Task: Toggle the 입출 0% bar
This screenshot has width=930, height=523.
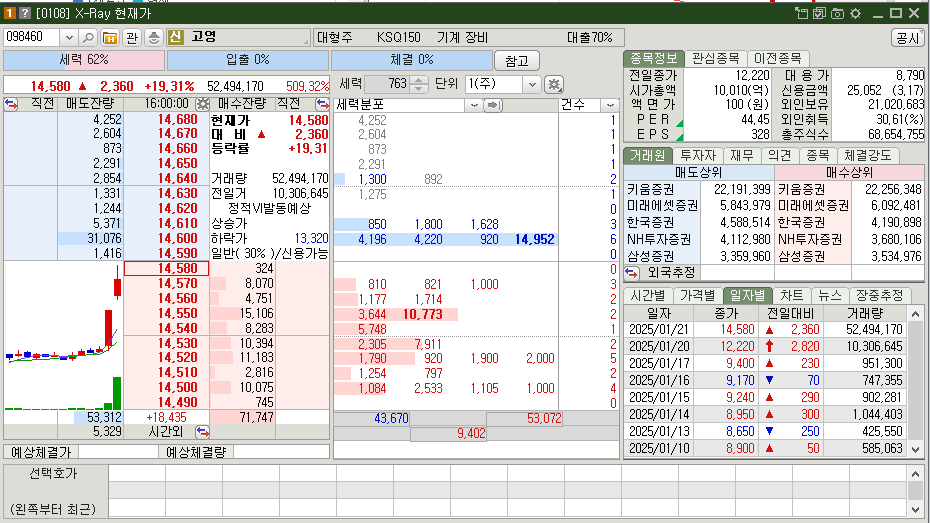Action: point(248,60)
